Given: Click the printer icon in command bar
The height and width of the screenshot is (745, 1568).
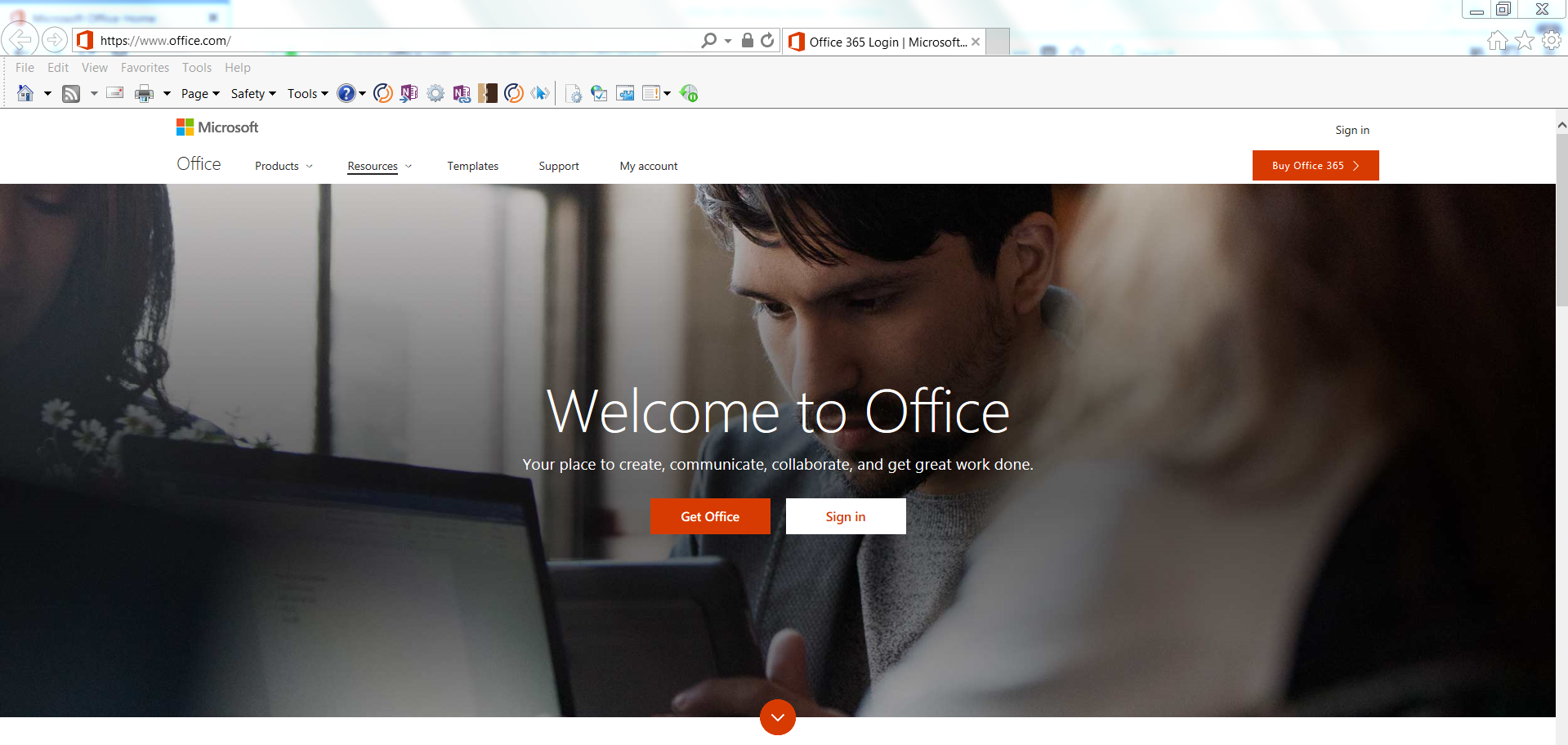Looking at the screenshot, I should click(x=144, y=94).
